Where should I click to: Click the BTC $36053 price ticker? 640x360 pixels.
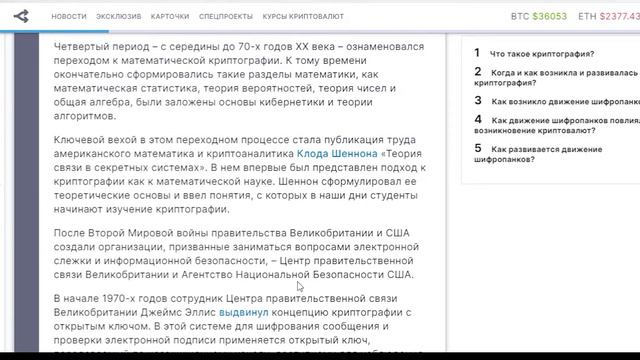pos(539,16)
